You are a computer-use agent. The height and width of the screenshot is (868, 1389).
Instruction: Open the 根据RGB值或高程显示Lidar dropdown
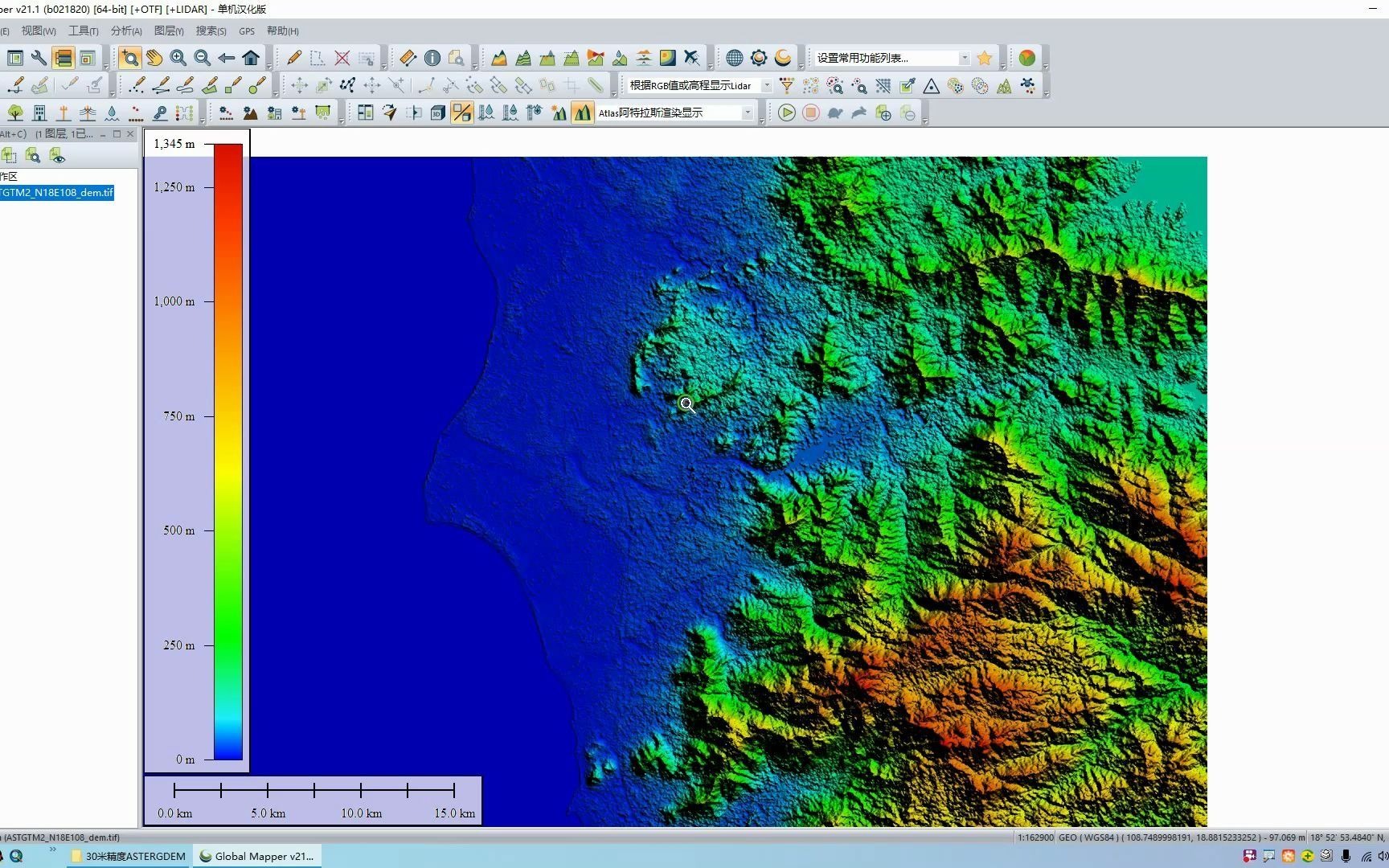click(x=766, y=85)
